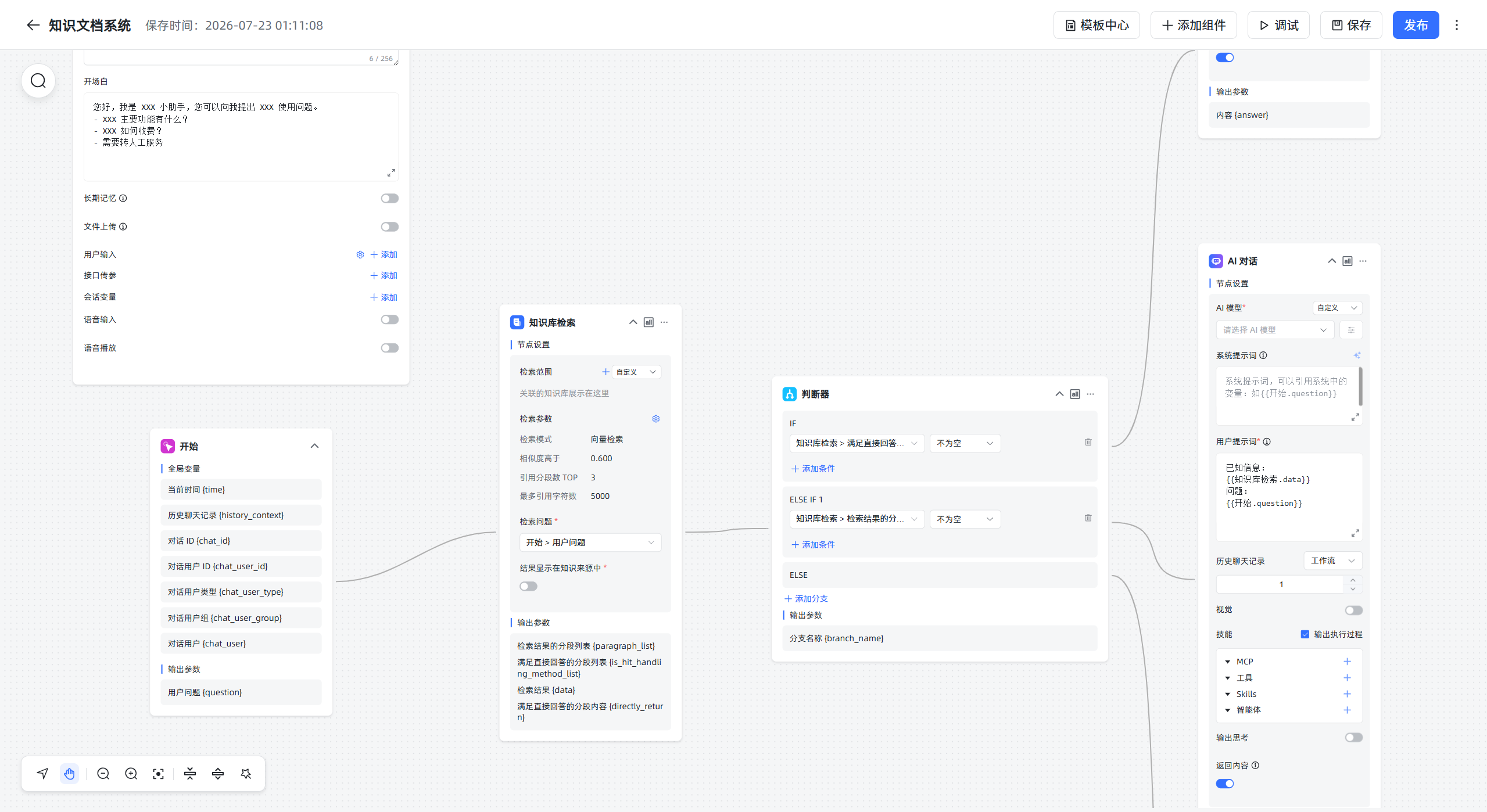Screen dimensions: 1487x812
Task: Collapse the 判断器 node
Action: tap(1060, 394)
